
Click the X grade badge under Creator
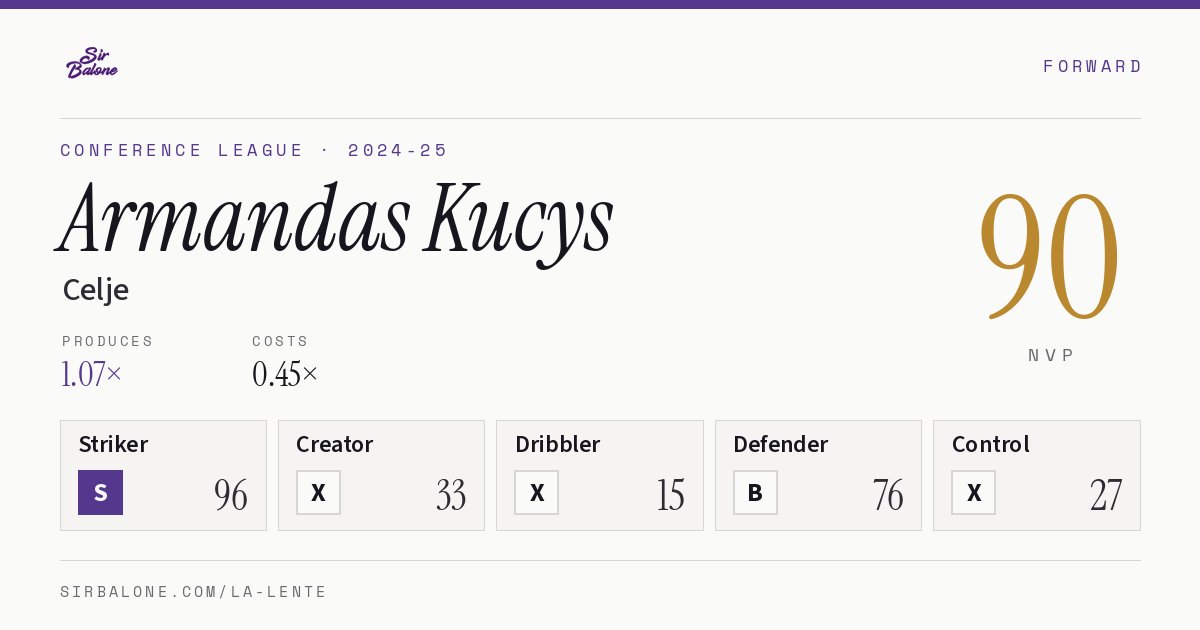318,492
